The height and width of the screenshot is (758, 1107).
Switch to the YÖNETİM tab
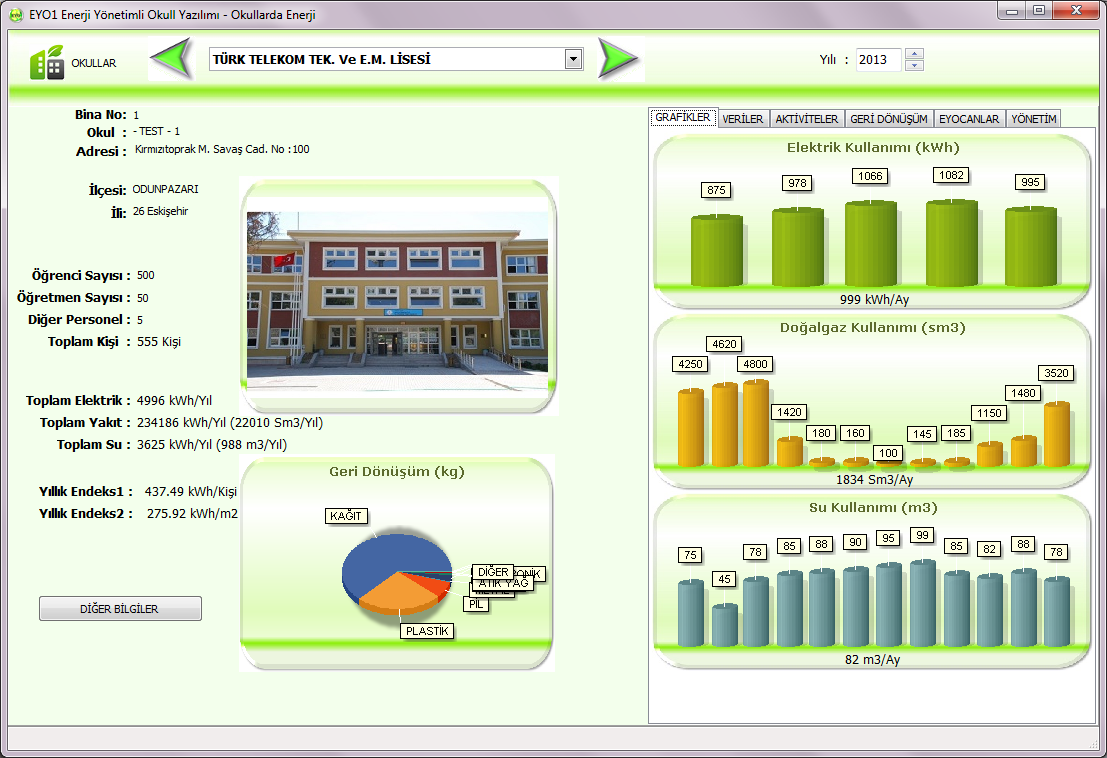click(1033, 119)
